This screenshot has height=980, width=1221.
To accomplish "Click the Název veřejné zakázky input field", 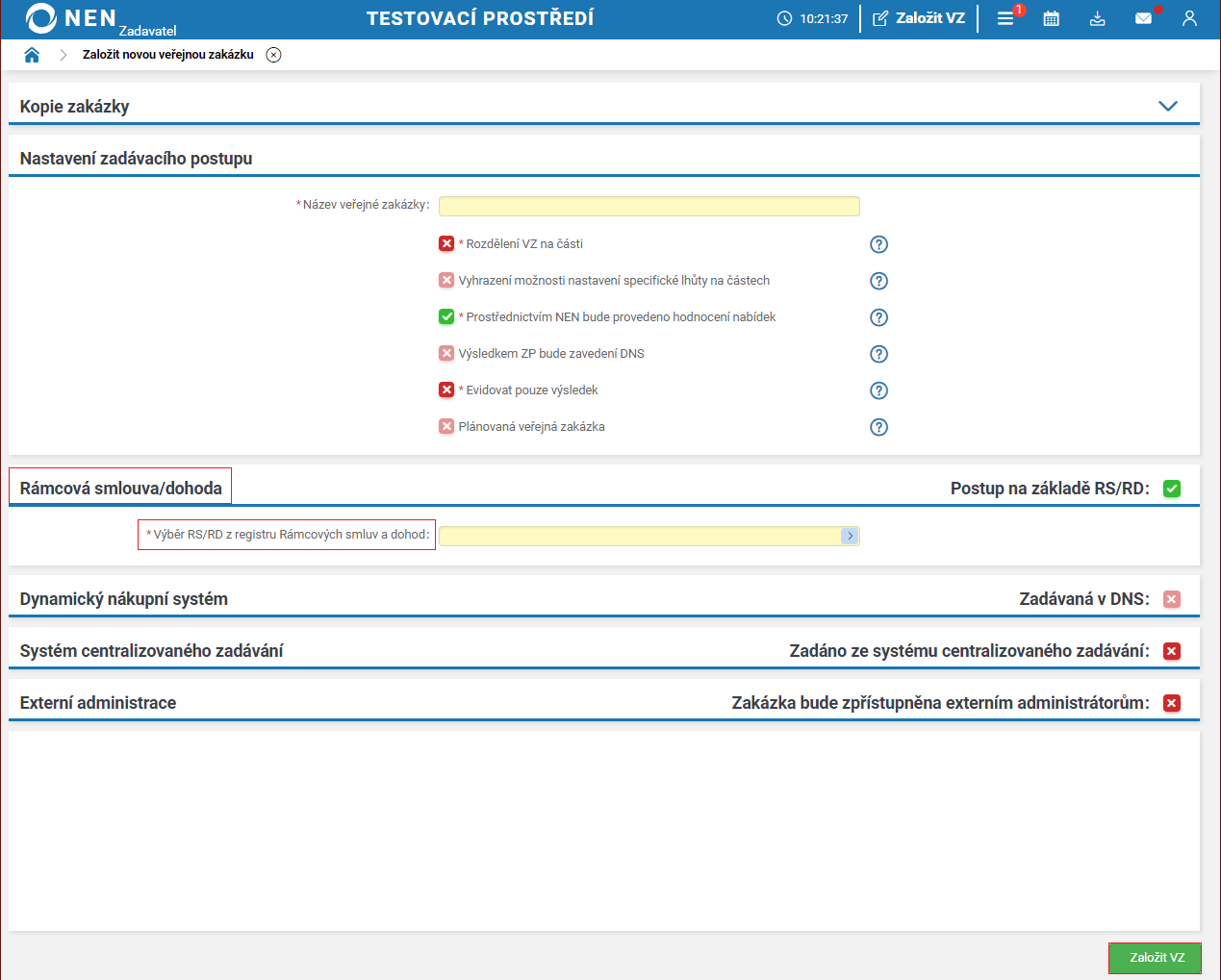I will [649, 207].
